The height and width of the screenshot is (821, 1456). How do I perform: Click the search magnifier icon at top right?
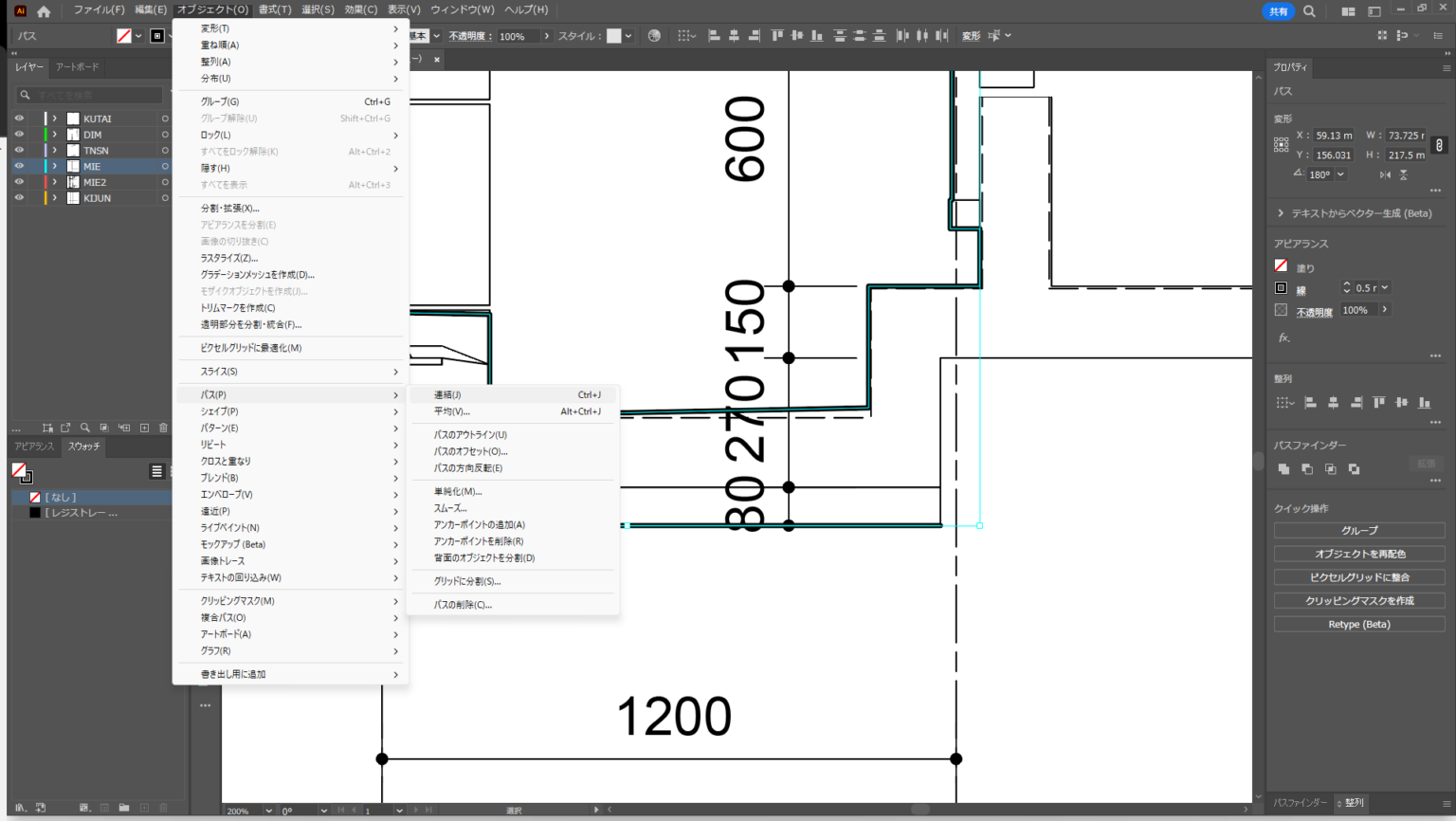1309,11
